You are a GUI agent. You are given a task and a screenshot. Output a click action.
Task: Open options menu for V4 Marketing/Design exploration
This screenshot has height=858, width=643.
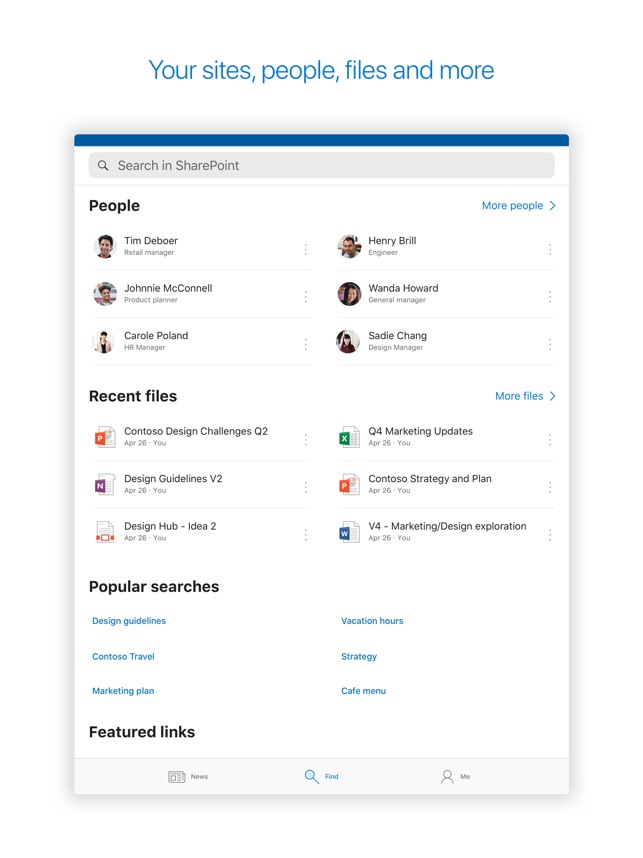(x=550, y=535)
